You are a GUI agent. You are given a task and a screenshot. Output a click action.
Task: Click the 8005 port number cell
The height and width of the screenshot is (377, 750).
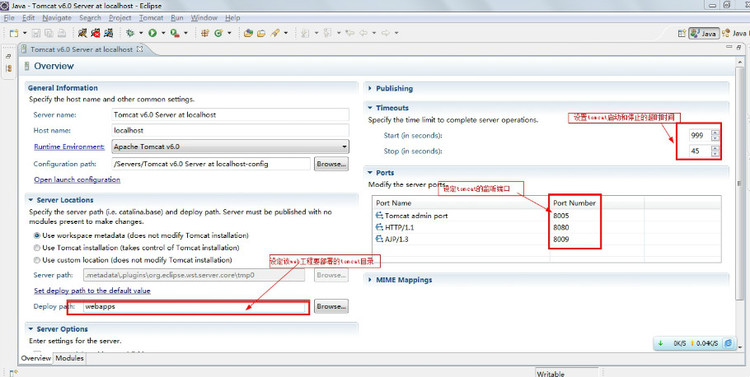561,216
